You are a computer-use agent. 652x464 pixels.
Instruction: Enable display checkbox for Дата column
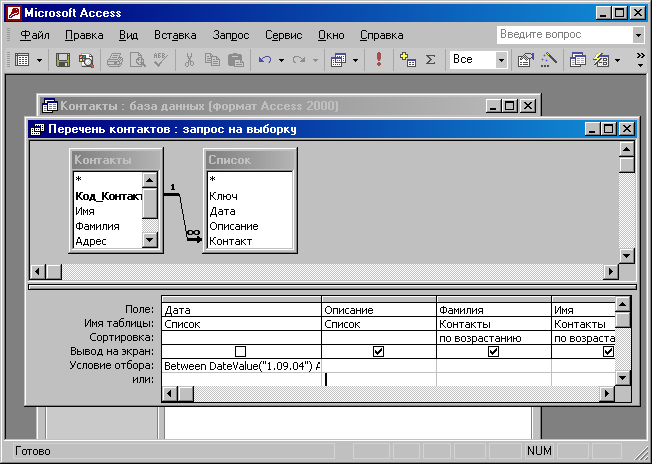[x=240, y=352]
